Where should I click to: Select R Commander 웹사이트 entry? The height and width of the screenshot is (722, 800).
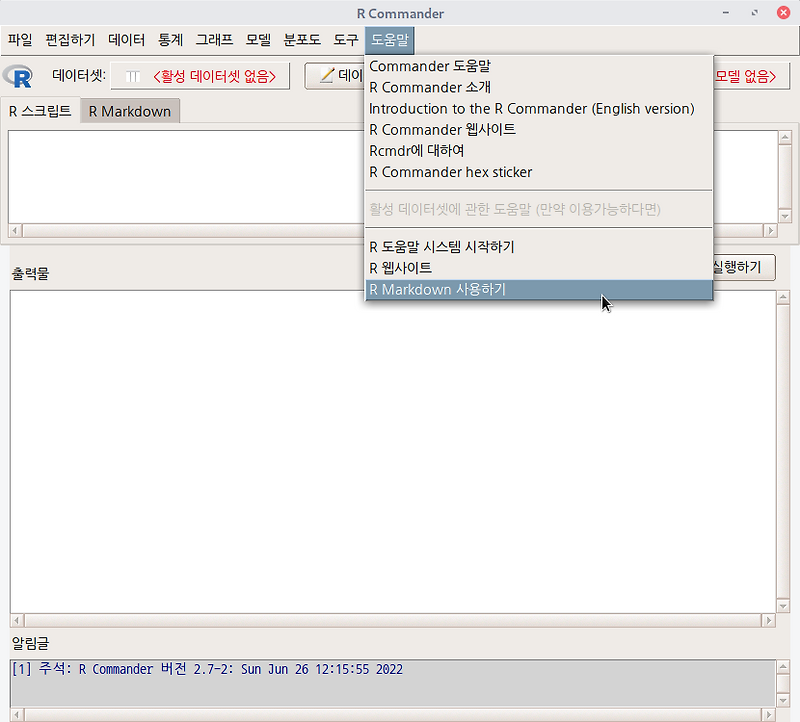pos(441,129)
